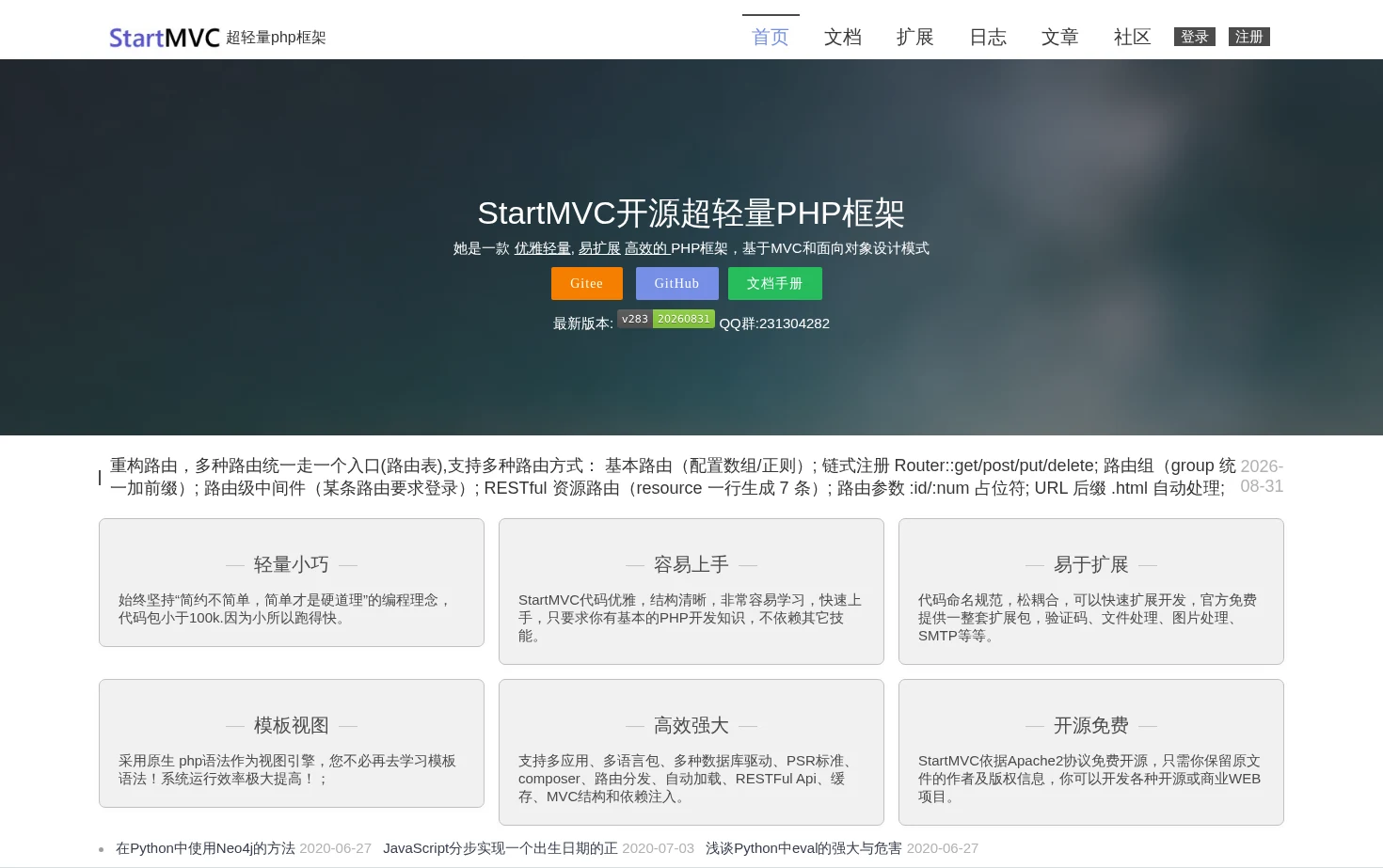The width and height of the screenshot is (1383, 868).
Task: Click the 高效强大 card heading
Action: (691, 725)
